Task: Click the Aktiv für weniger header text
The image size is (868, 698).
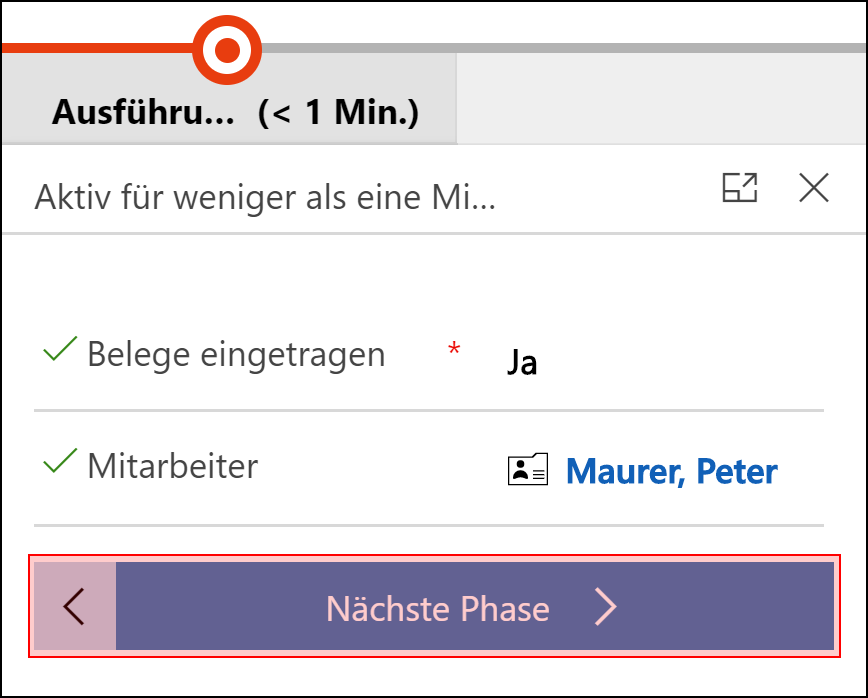Action: tap(265, 197)
